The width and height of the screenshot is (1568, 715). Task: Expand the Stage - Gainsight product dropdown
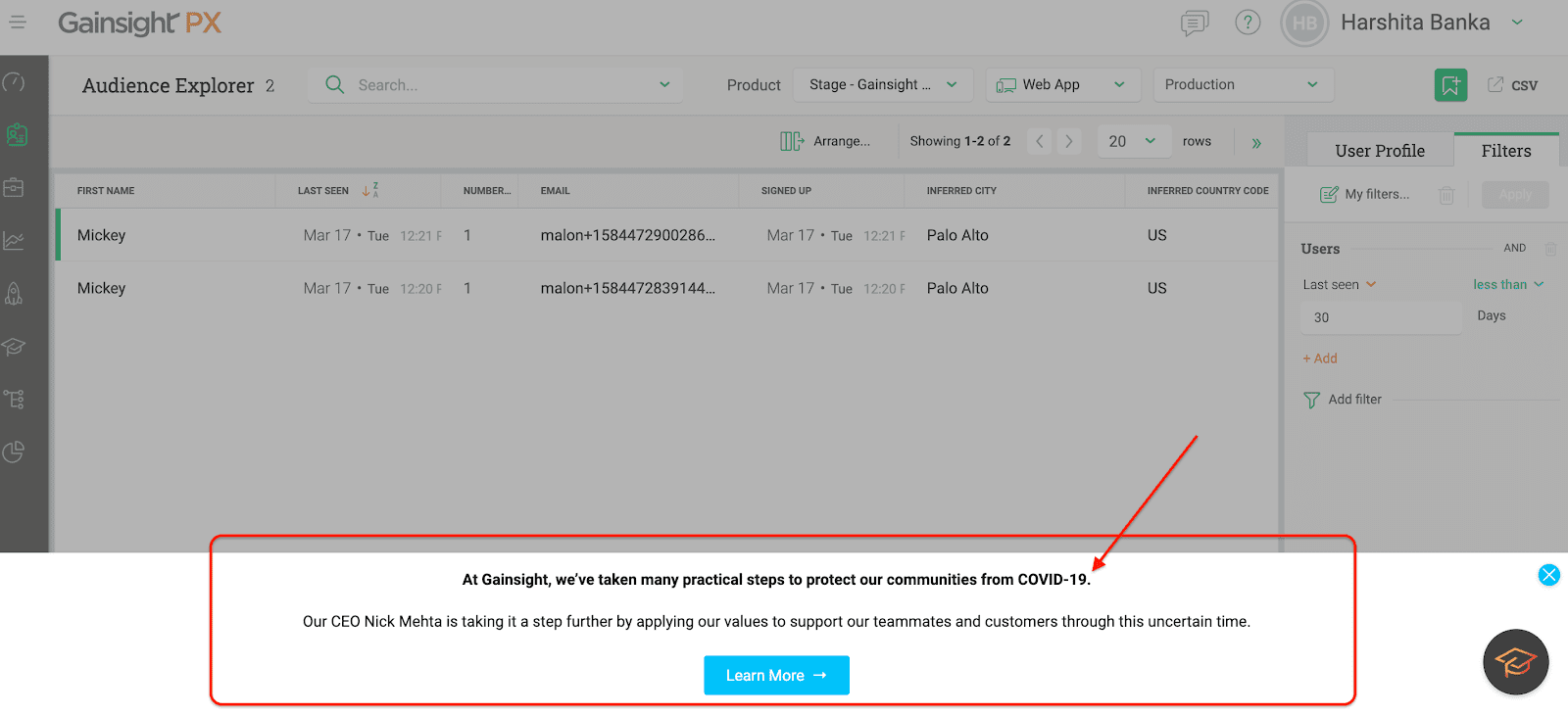click(882, 85)
